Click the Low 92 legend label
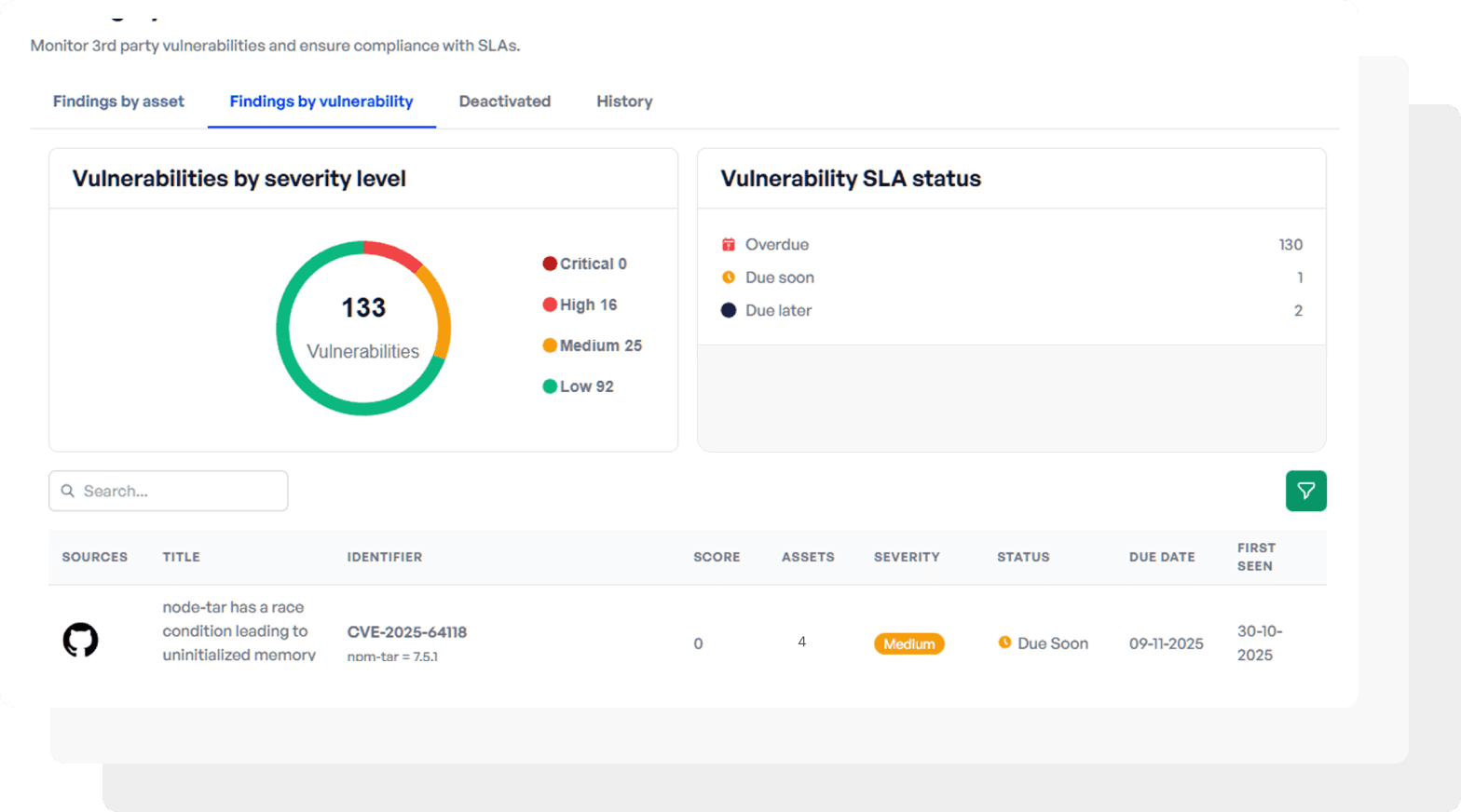The width and height of the screenshot is (1461, 812). click(x=587, y=386)
